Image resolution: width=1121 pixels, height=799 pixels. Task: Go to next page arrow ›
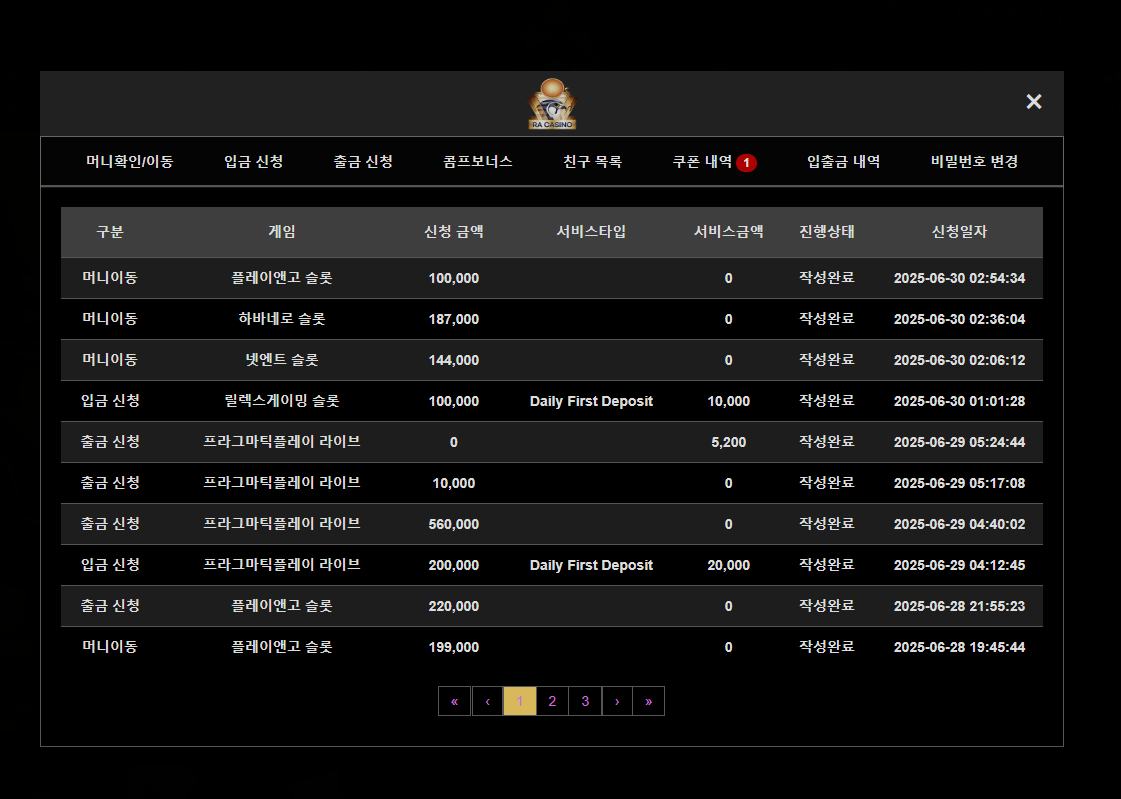[x=617, y=701]
